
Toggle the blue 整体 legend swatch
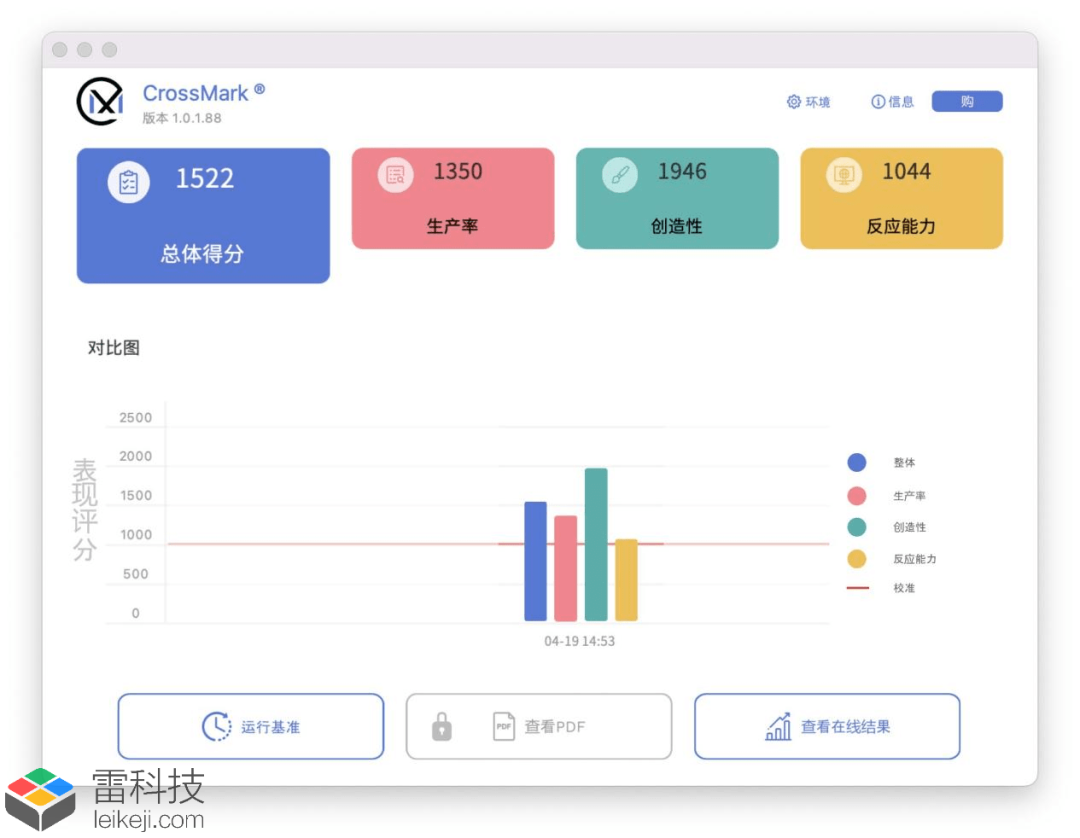857,462
